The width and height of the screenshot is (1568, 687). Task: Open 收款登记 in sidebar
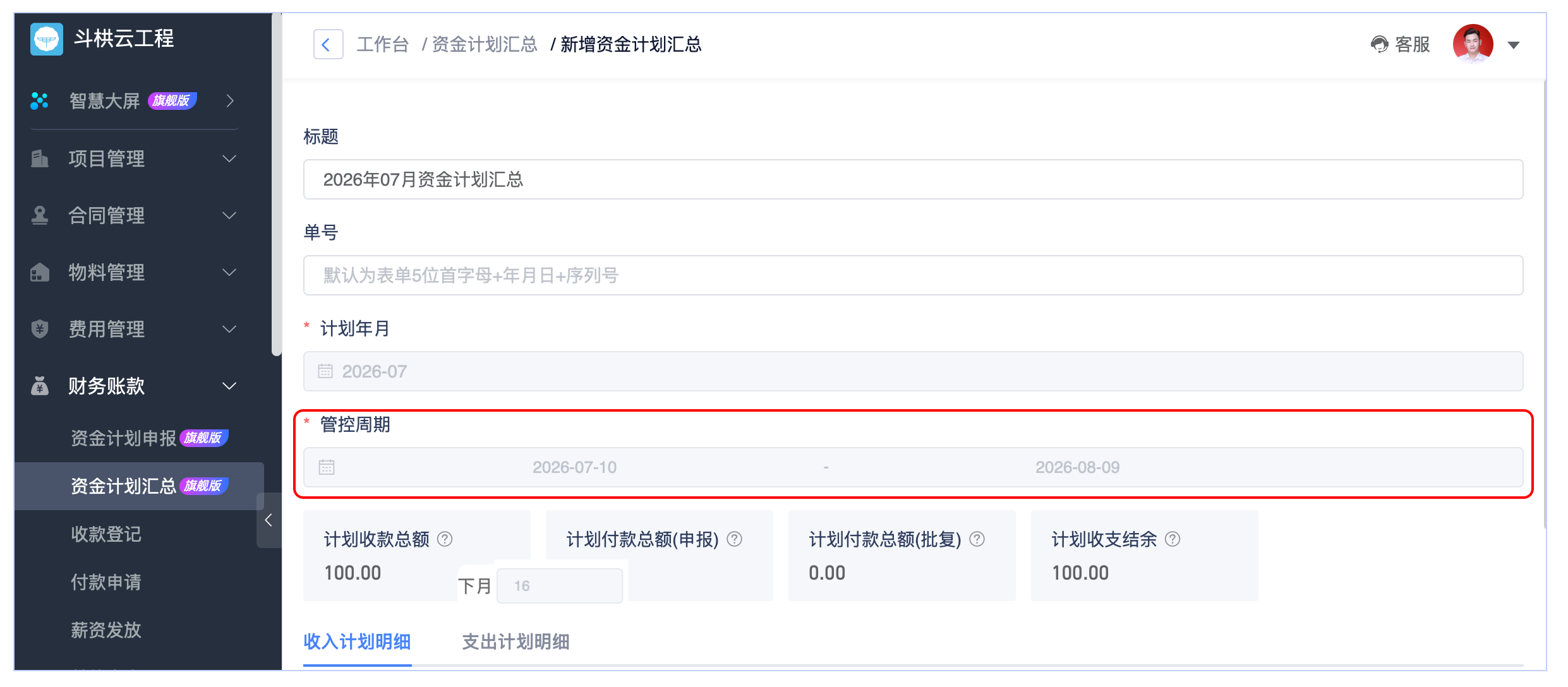click(106, 534)
